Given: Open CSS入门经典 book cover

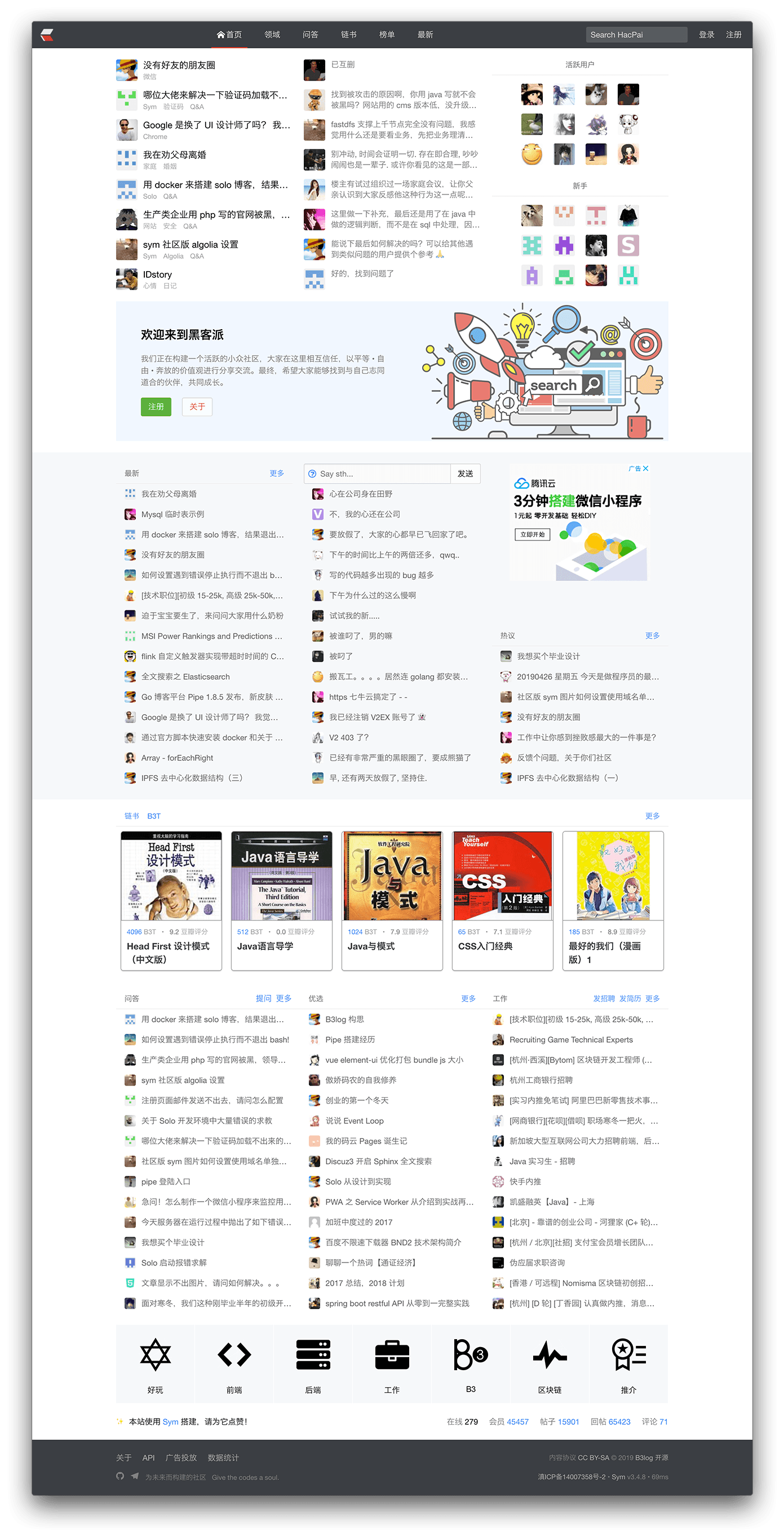Looking at the screenshot, I should 502,875.
